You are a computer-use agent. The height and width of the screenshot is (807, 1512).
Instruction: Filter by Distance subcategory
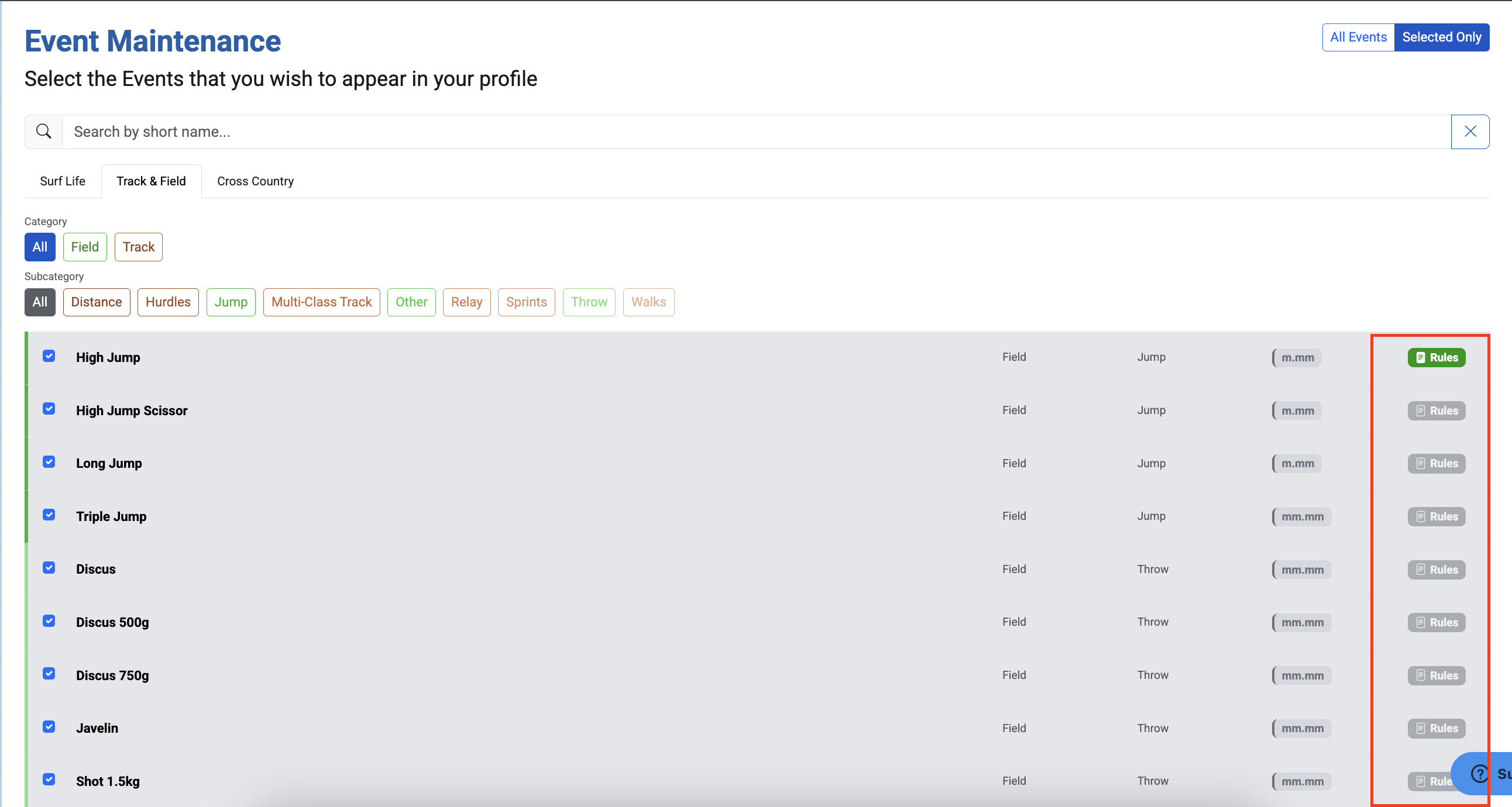point(97,302)
